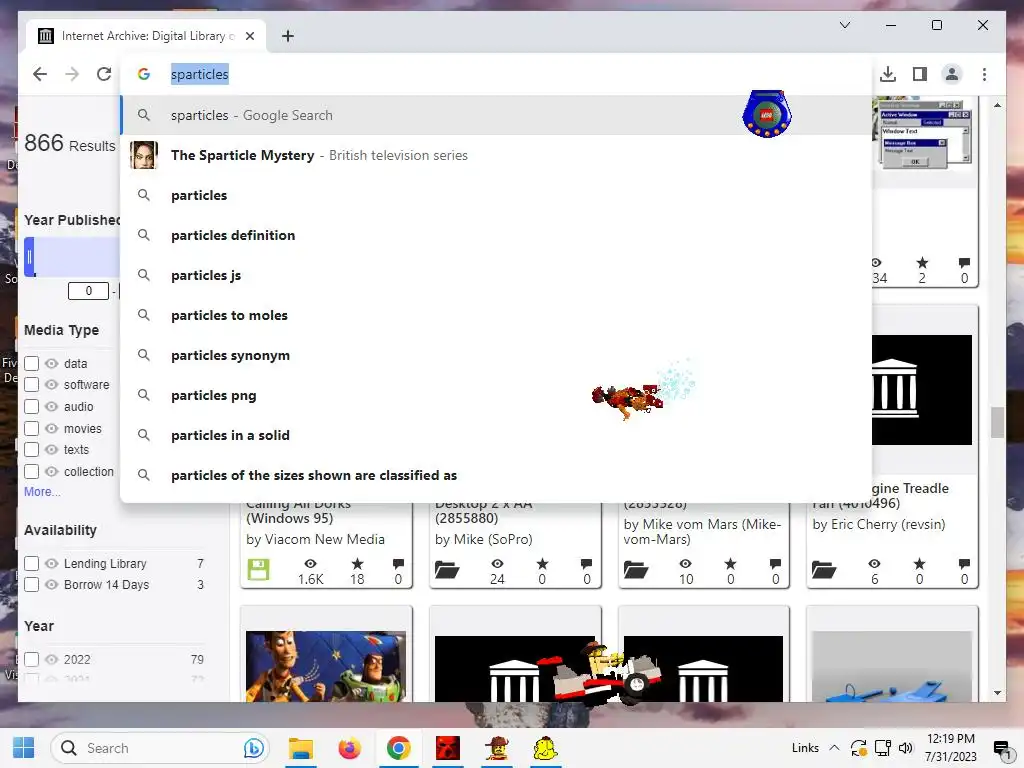Check the Borrow 14 Days box

coord(31,584)
